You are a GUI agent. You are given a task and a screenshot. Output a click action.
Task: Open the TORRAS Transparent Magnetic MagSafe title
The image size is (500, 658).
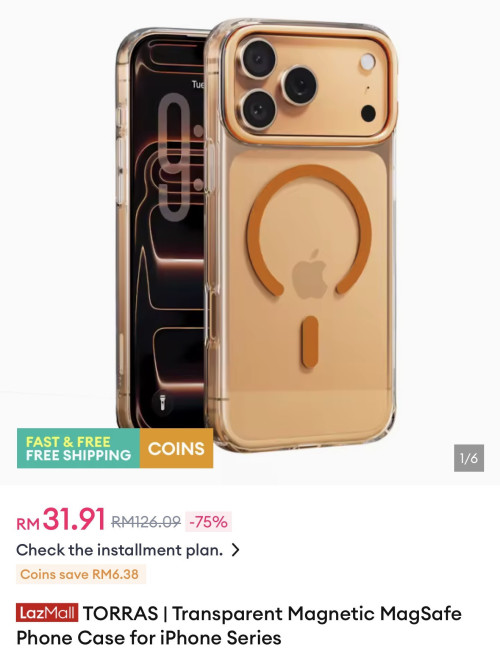point(238,625)
